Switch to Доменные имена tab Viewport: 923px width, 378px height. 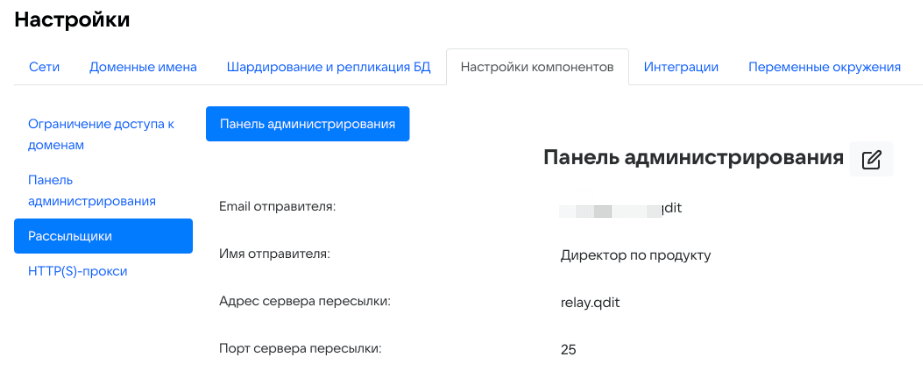143,67
